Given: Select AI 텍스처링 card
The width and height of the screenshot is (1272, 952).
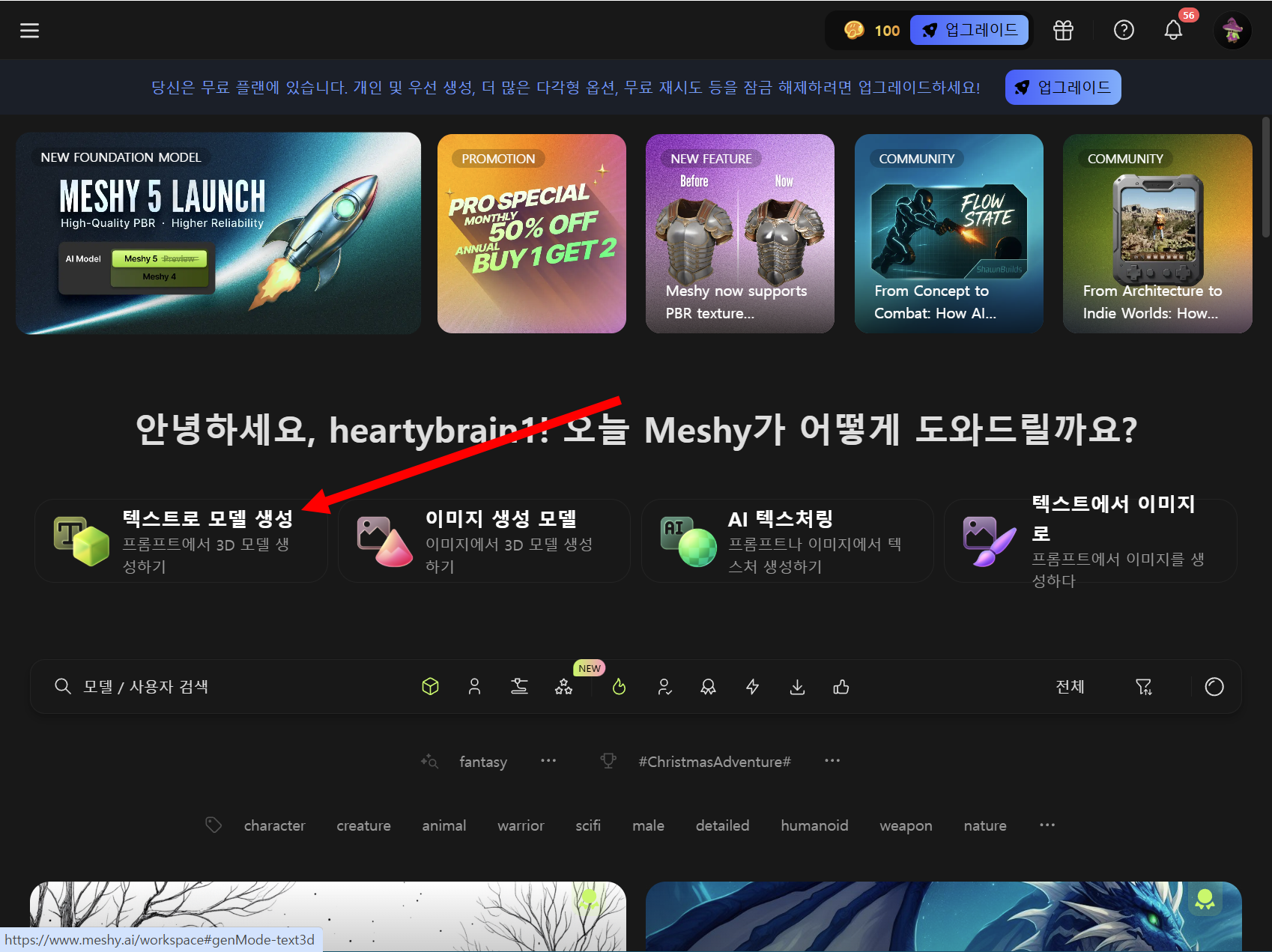Looking at the screenshot, I should pyautogui.click(x=787, y=541).
